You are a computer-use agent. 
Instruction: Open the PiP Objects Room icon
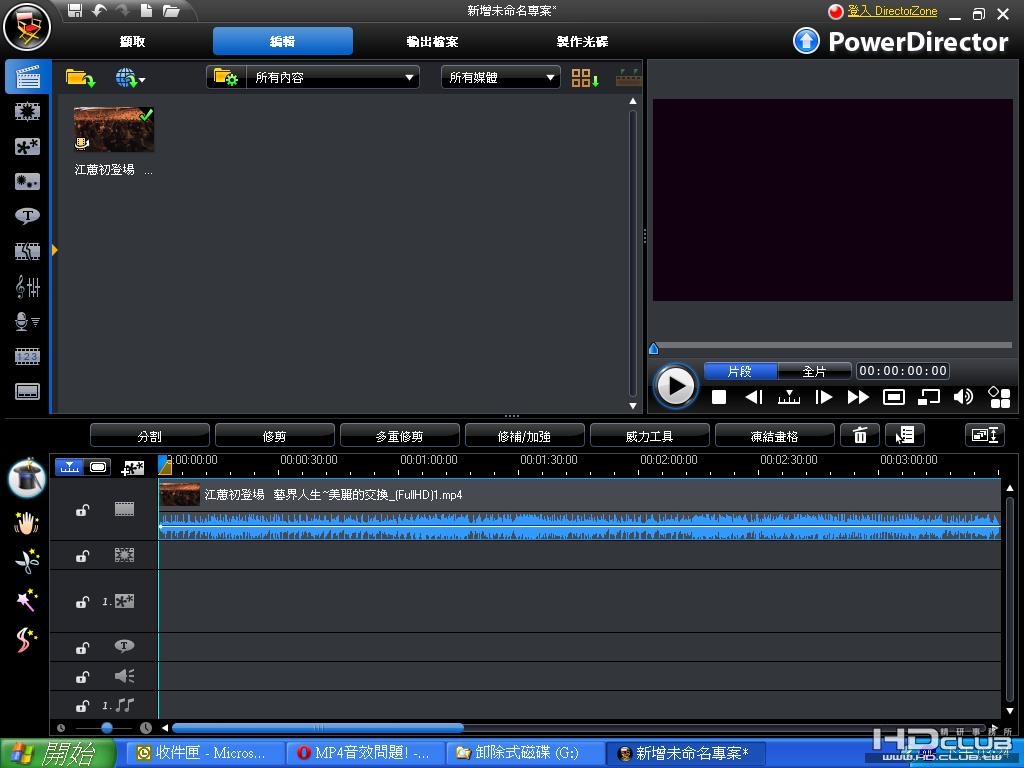click(x=27, y=146)
